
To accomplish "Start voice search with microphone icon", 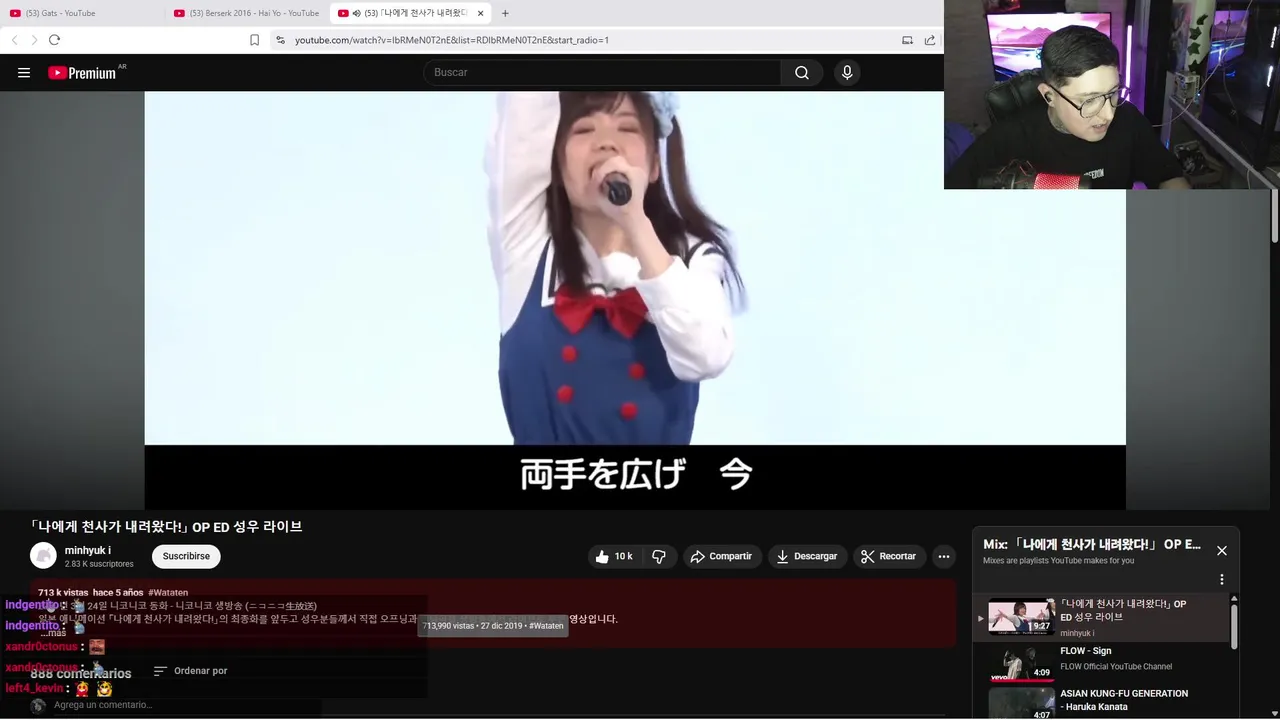I will point(847,73).
